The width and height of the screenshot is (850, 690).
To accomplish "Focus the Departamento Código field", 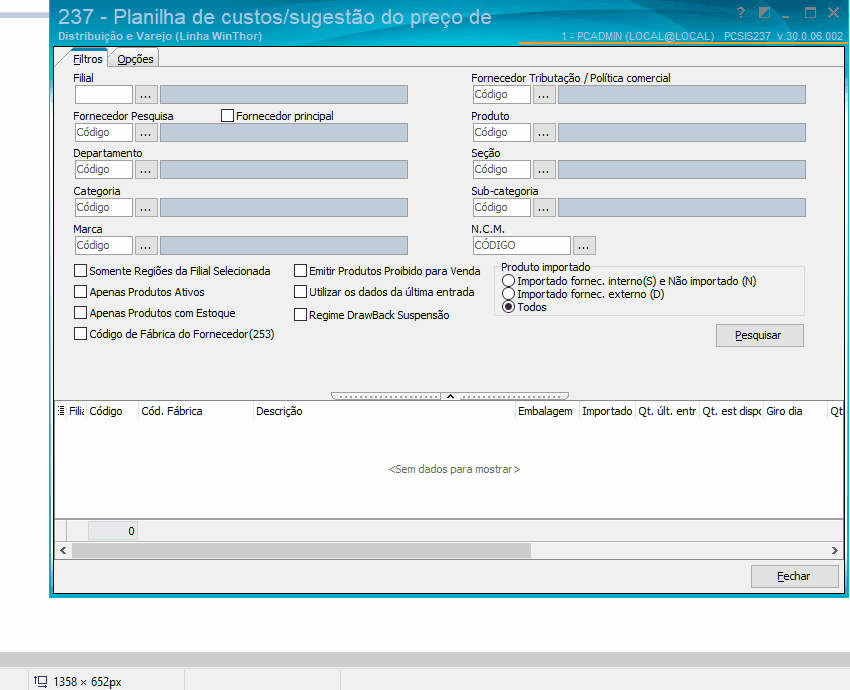I will pos(104,170).
